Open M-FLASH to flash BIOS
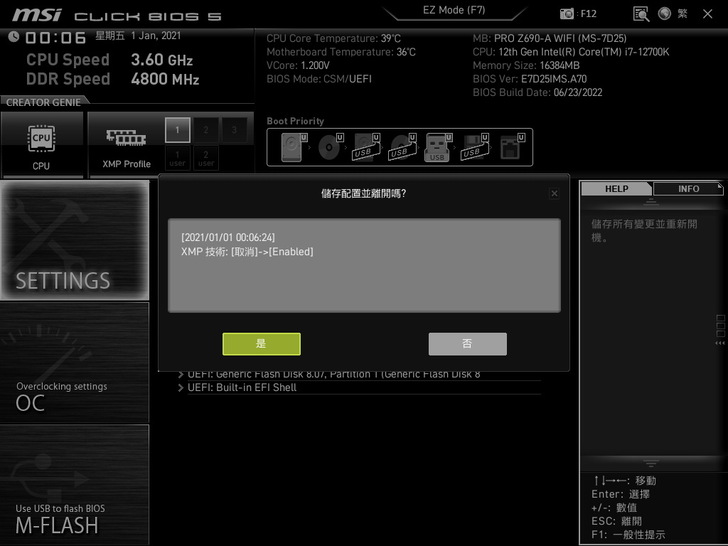Screen dimensions: 728x546 [74, 485]
